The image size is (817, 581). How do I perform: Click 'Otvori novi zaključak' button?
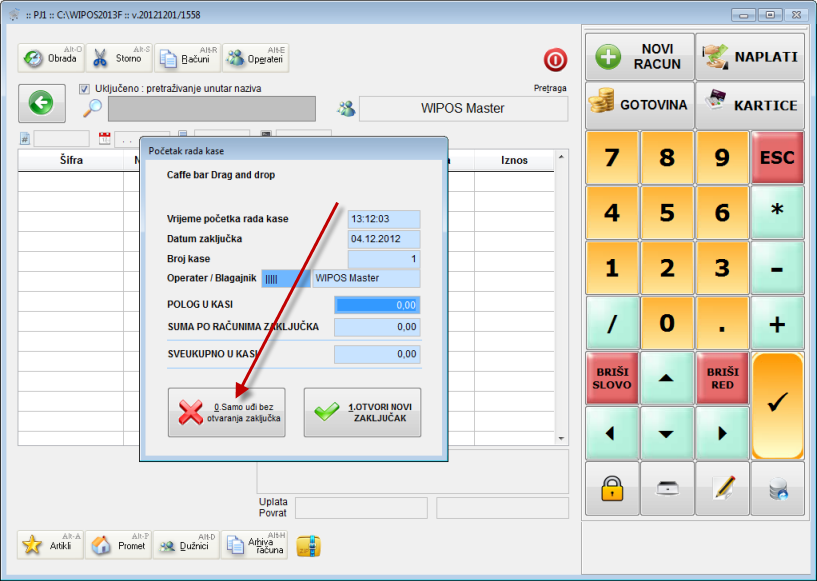tap(362, 413)
